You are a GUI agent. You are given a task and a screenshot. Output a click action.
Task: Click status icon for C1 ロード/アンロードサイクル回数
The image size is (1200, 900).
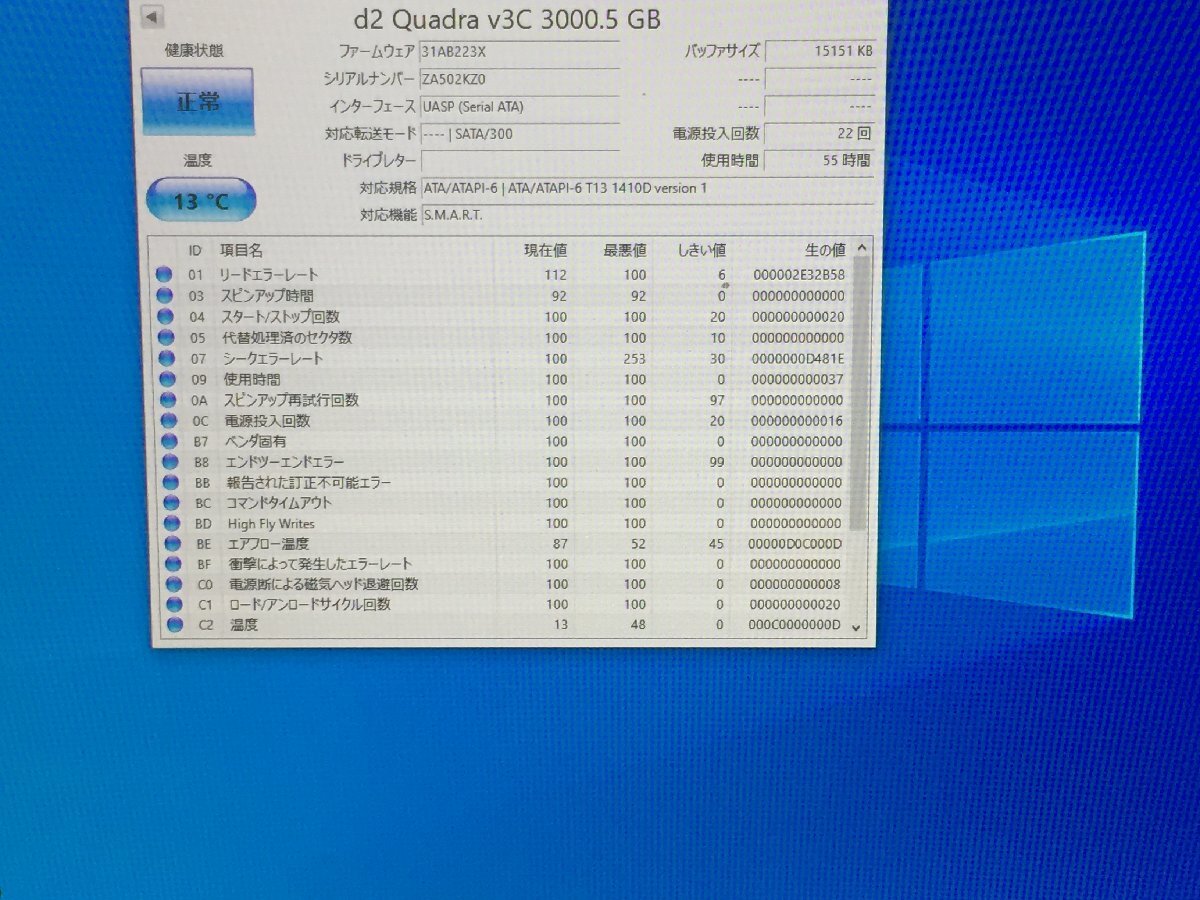(175, 605)
